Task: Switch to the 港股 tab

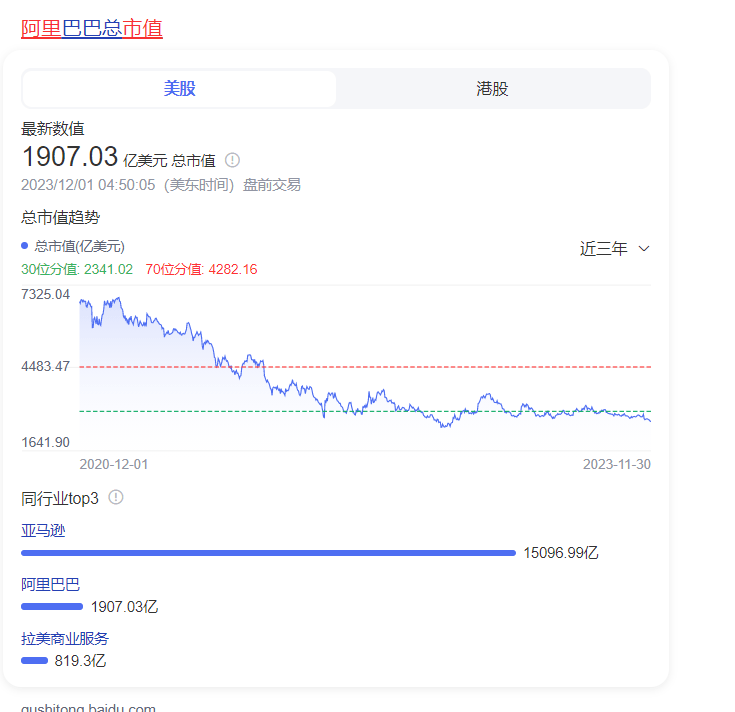Action: coord(492,89)
